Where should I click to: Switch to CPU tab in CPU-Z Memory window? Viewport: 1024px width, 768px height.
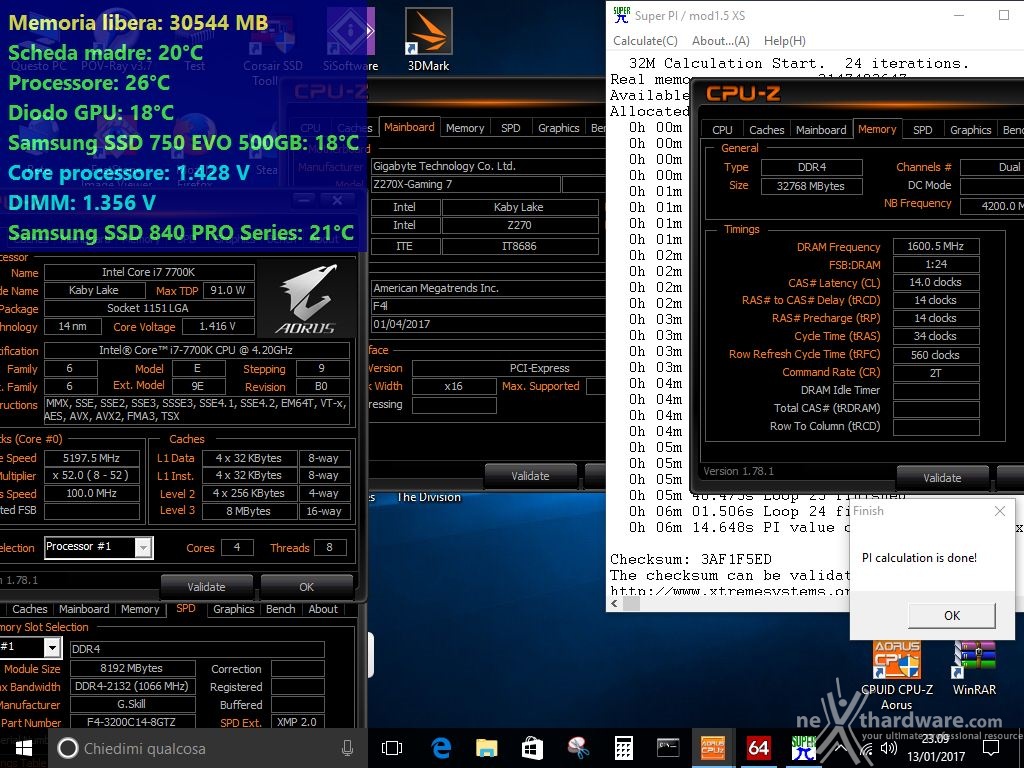click(x=722, y=130)
